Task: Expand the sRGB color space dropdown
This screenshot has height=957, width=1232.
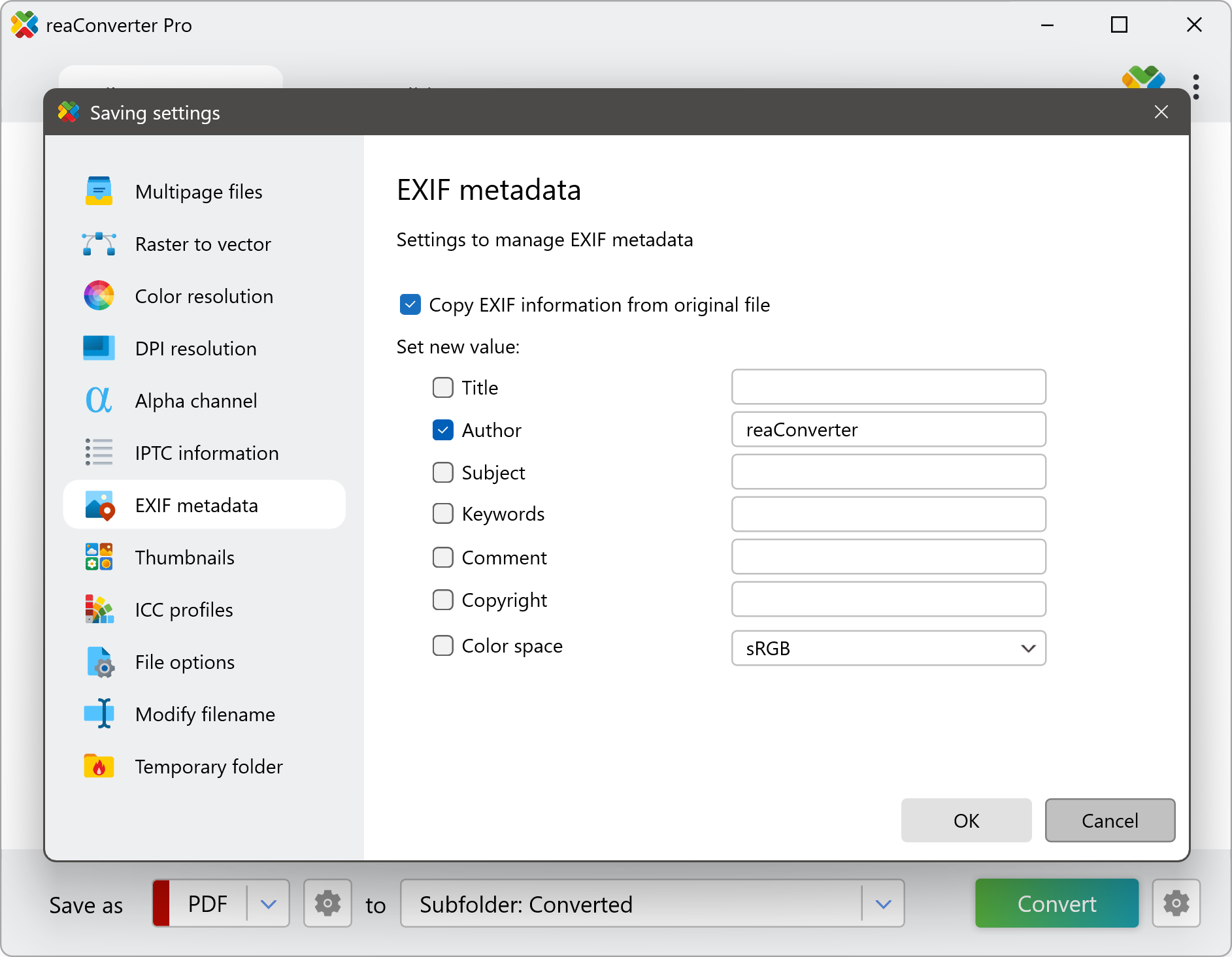Action: pos(1027,648)
